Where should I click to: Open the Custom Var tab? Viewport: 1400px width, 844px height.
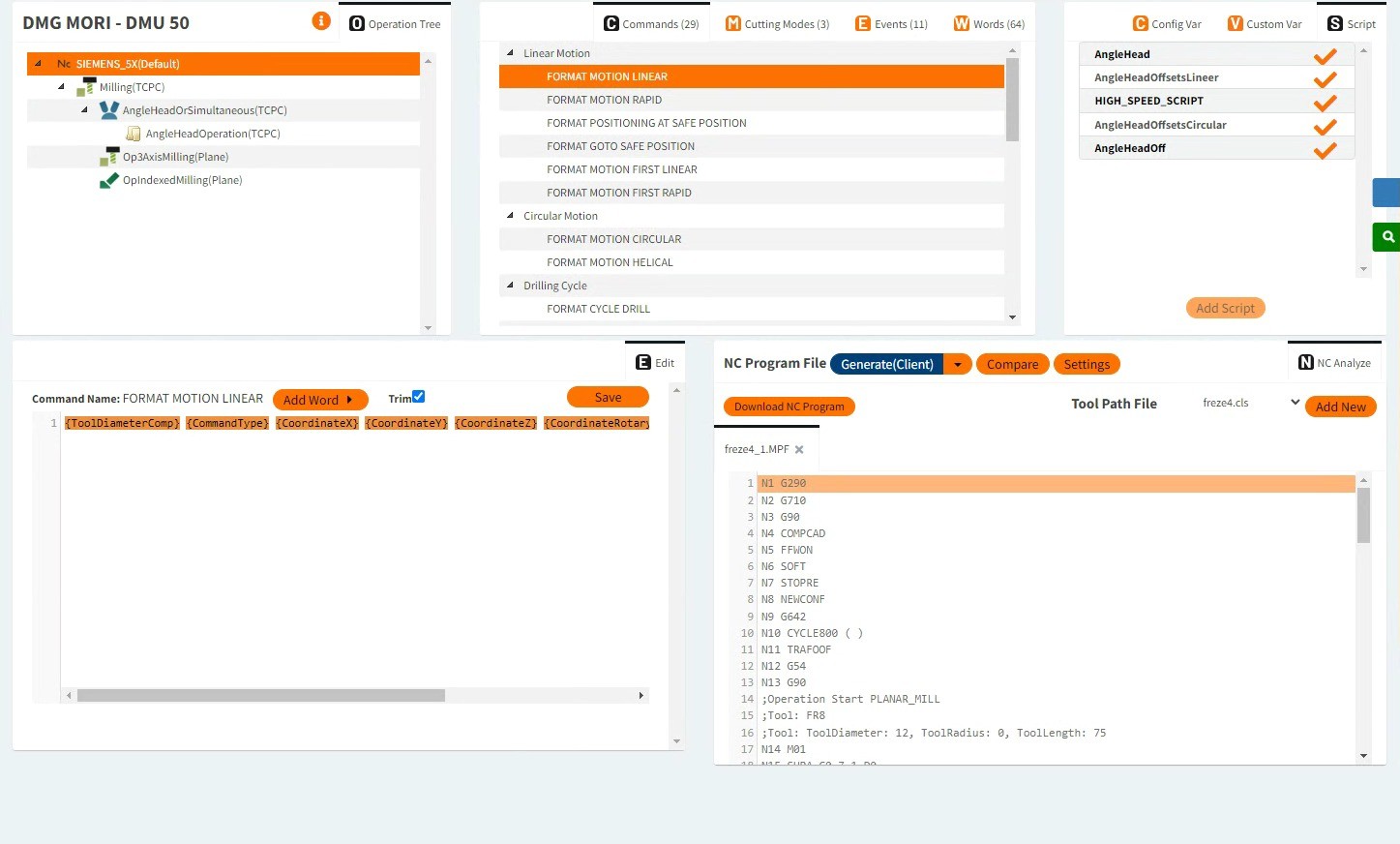(1265, 24)
